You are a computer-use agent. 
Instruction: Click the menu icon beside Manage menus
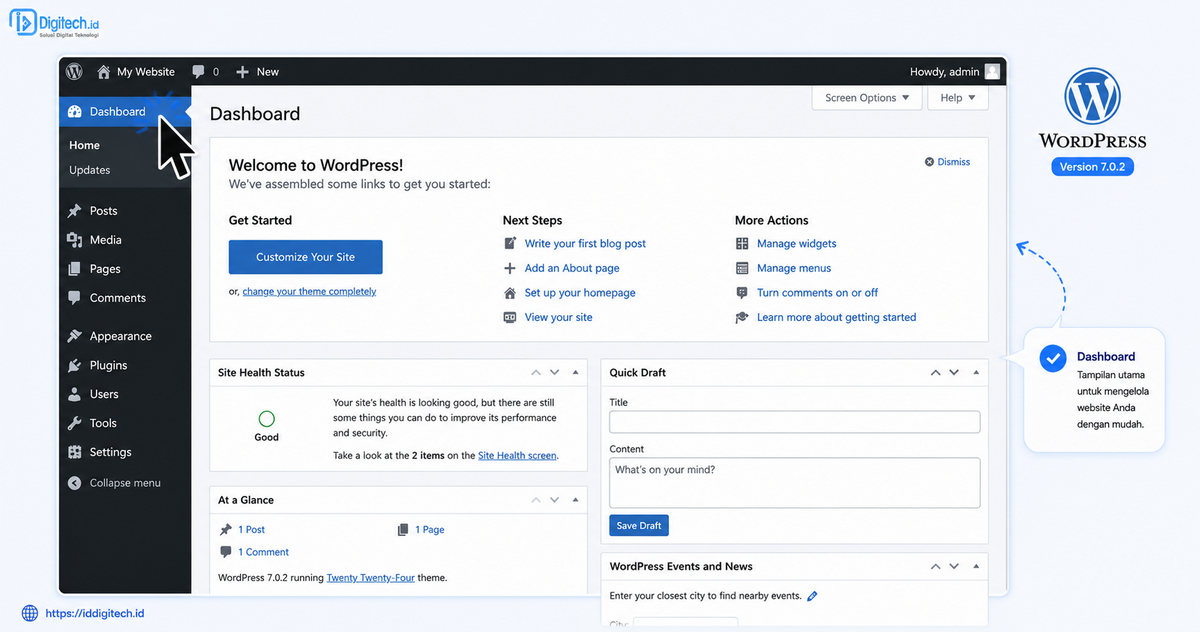pos(742,268)
